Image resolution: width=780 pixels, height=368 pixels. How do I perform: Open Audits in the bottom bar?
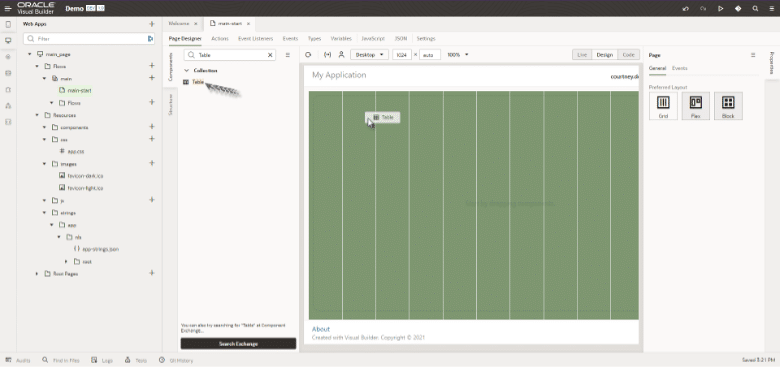(x=18, y=360)
